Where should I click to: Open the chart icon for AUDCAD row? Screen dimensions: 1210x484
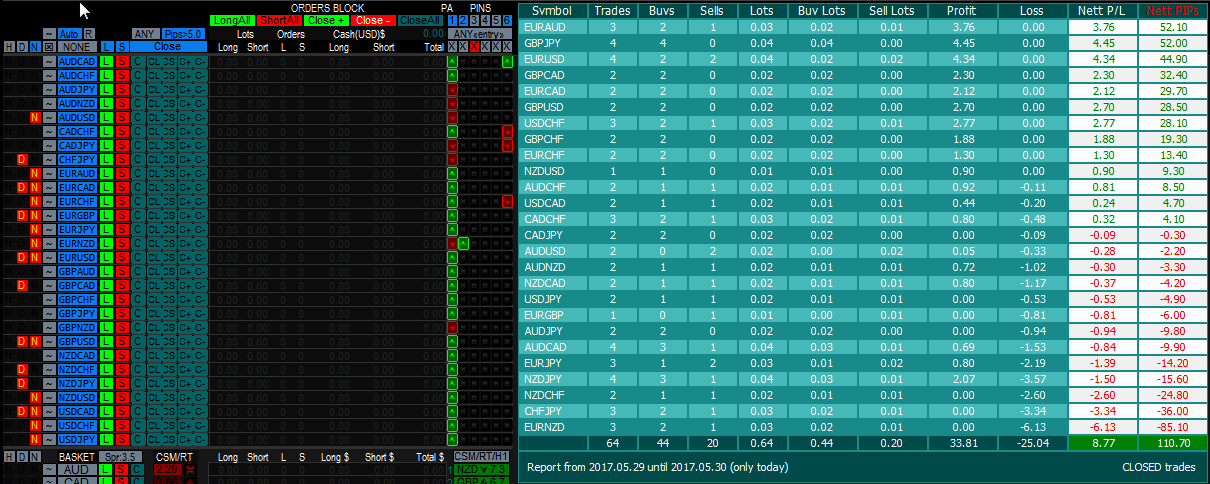(x=49, y=62)
